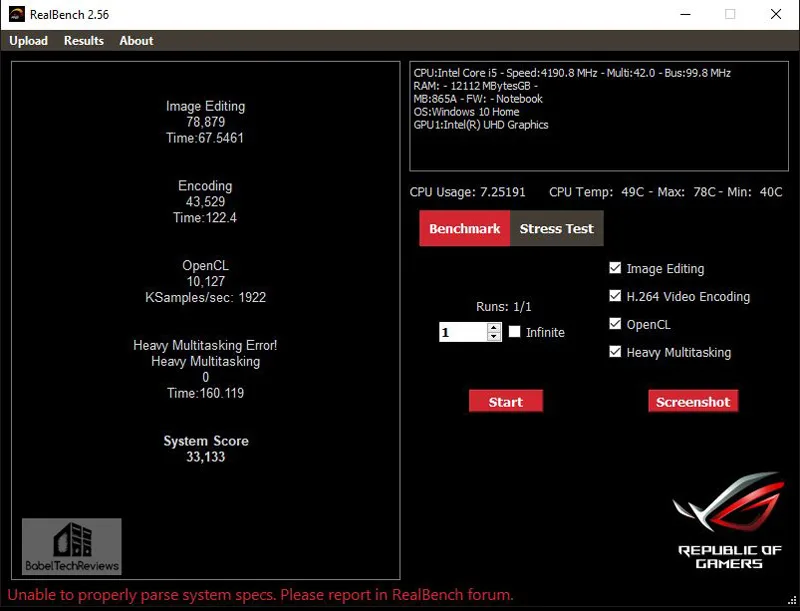
Task: Click the Min: 40C temperature reading
Action: coord(755,192)
